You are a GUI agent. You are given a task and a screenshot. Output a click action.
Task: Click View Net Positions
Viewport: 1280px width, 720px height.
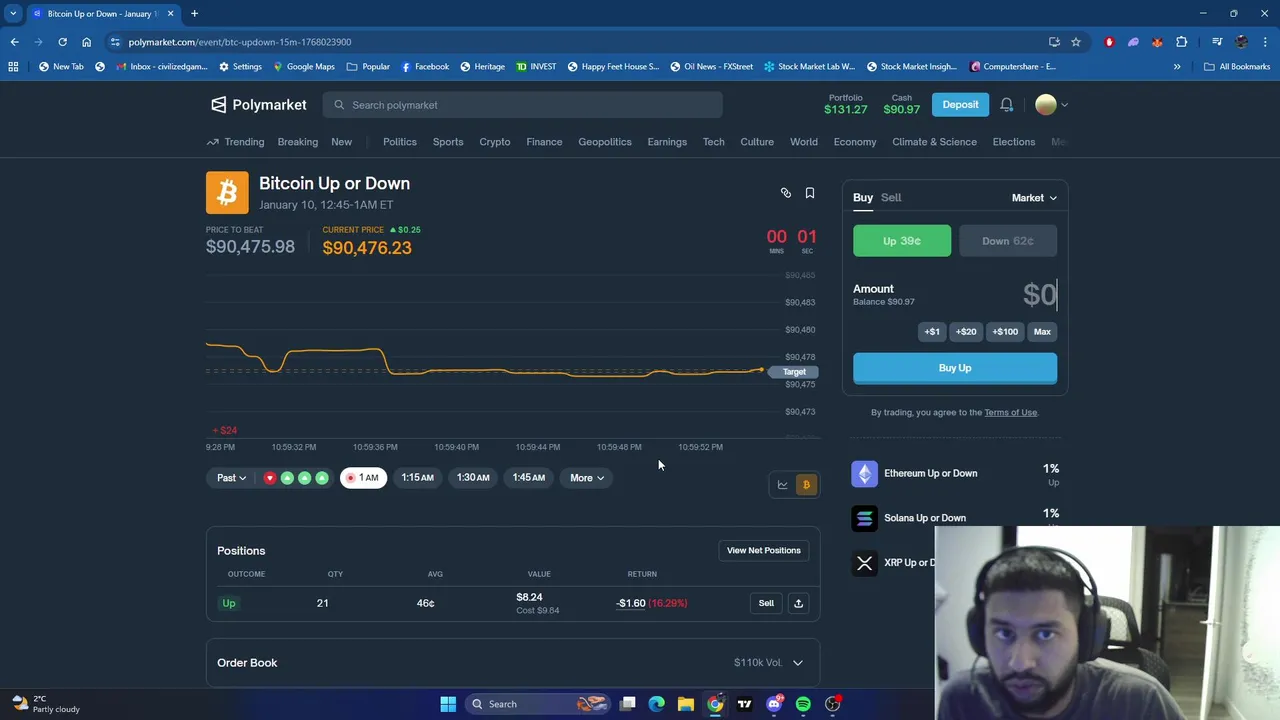point(764,551)
